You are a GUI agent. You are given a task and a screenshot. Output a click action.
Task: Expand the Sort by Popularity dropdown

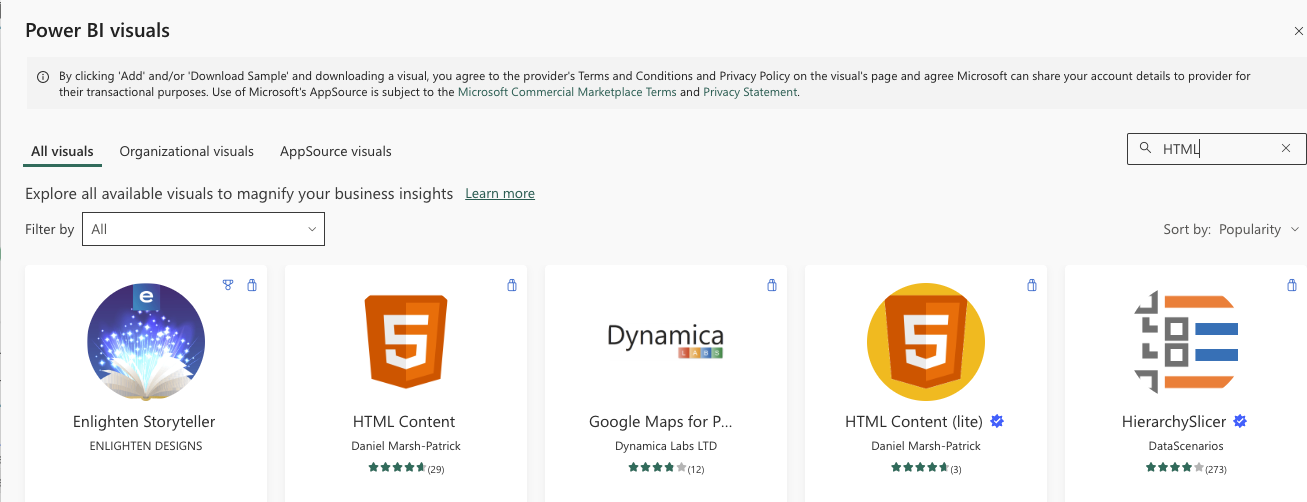coord(1257,229)
